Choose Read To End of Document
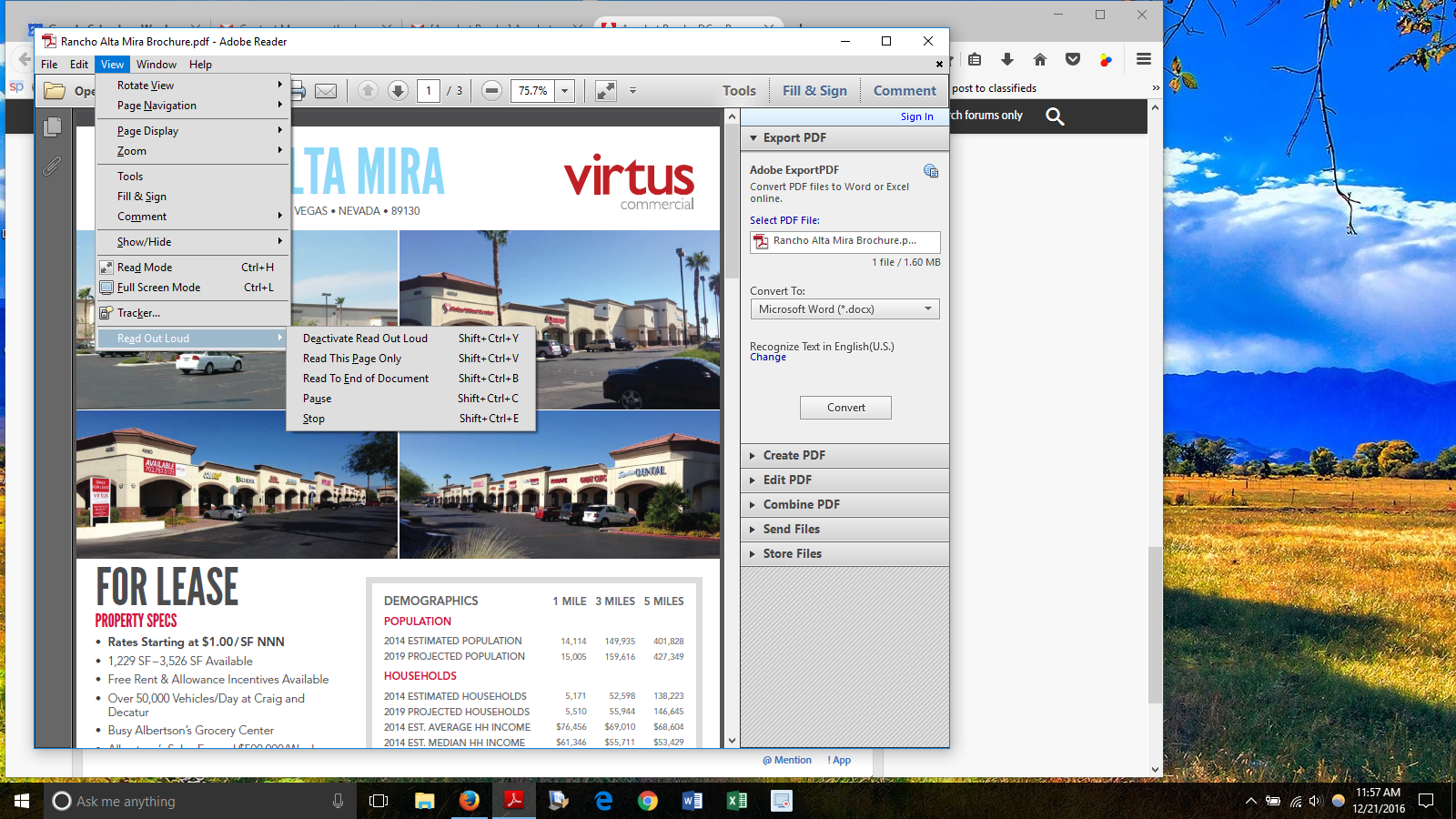The width and height of the screenshot is (1456, 819). click(411, 379)
